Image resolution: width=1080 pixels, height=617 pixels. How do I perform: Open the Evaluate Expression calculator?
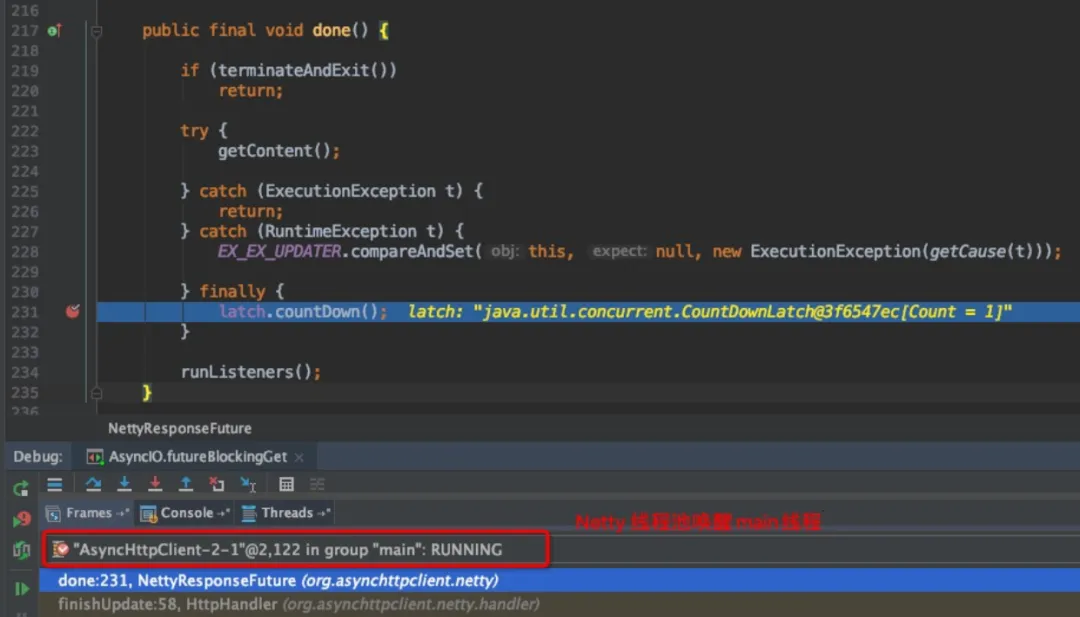click(x=287, y=484)
